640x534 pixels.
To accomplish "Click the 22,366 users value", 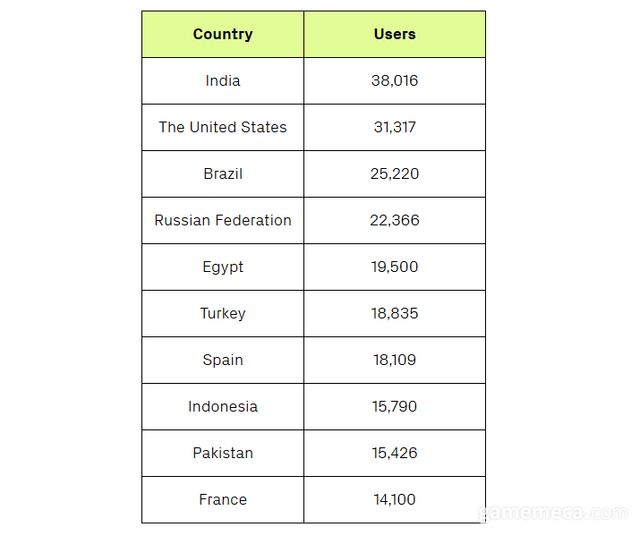I will 394,220.
